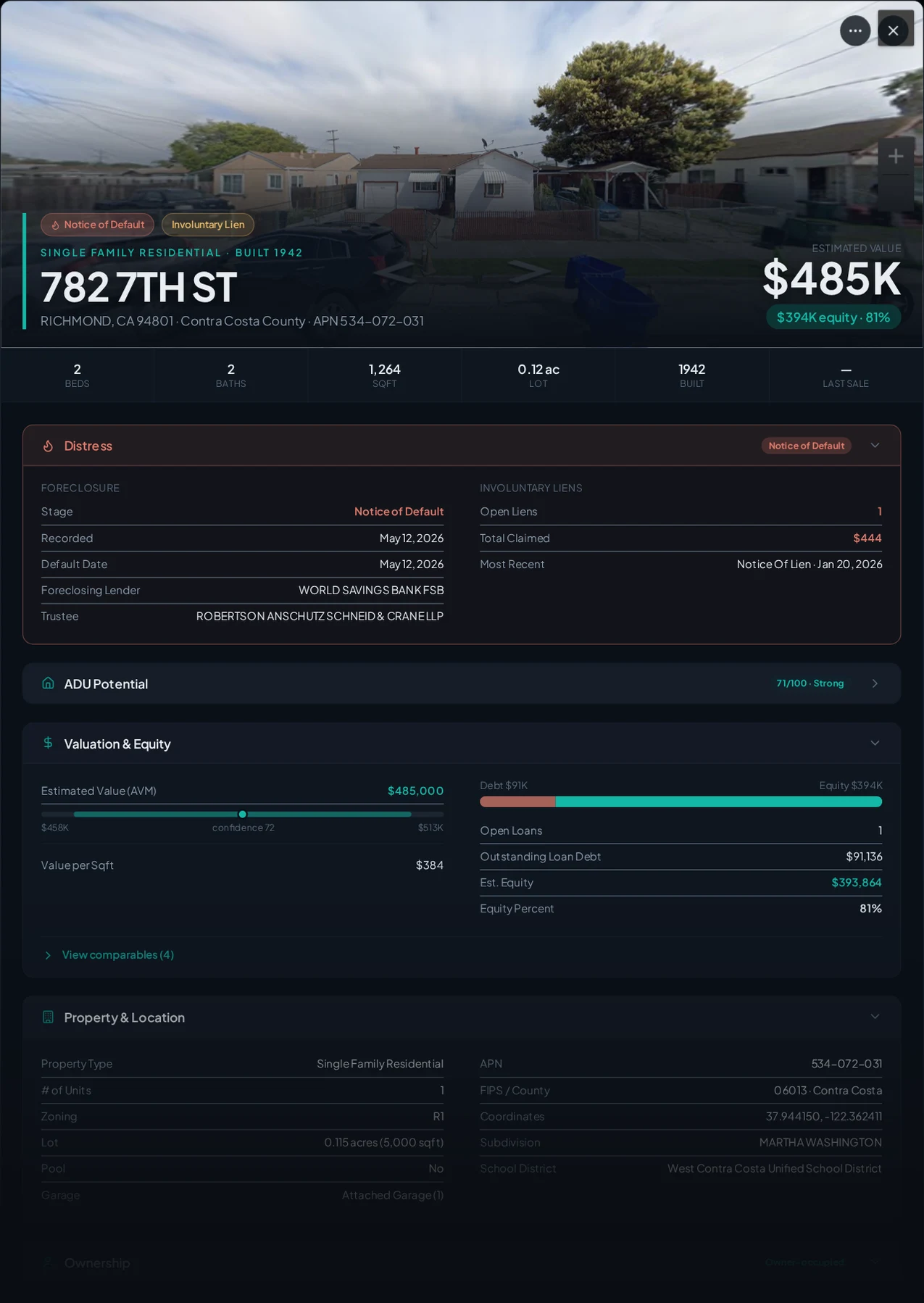Click Notice of Default pill in Distress header
This screenshot has height=1303, width=924.
point(806,446)
